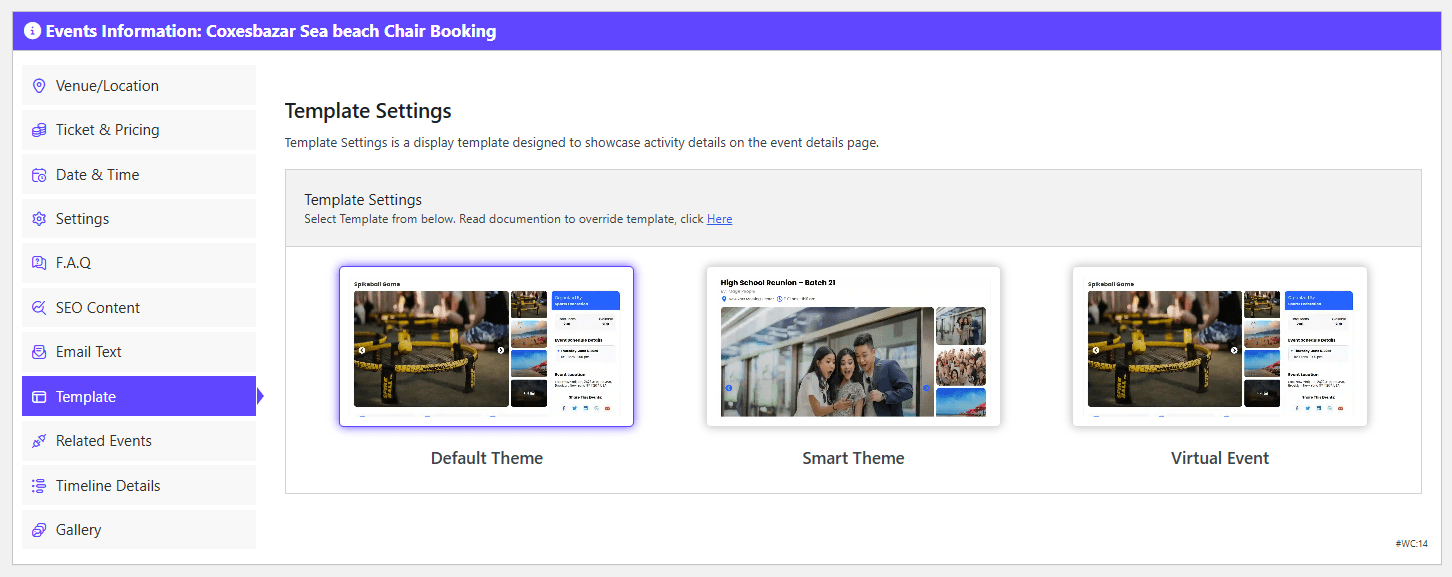The width and height of the screenshot is (1452, 577).
Task: Click the Related Events link icon
Action: click(39, 441)
